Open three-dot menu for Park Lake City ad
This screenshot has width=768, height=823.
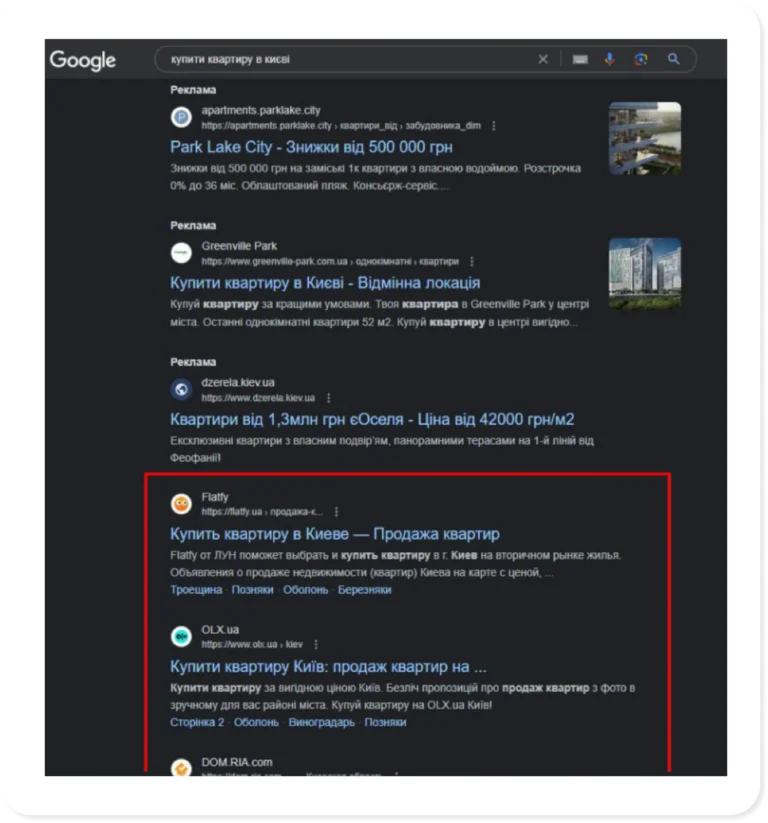[493, 126]
